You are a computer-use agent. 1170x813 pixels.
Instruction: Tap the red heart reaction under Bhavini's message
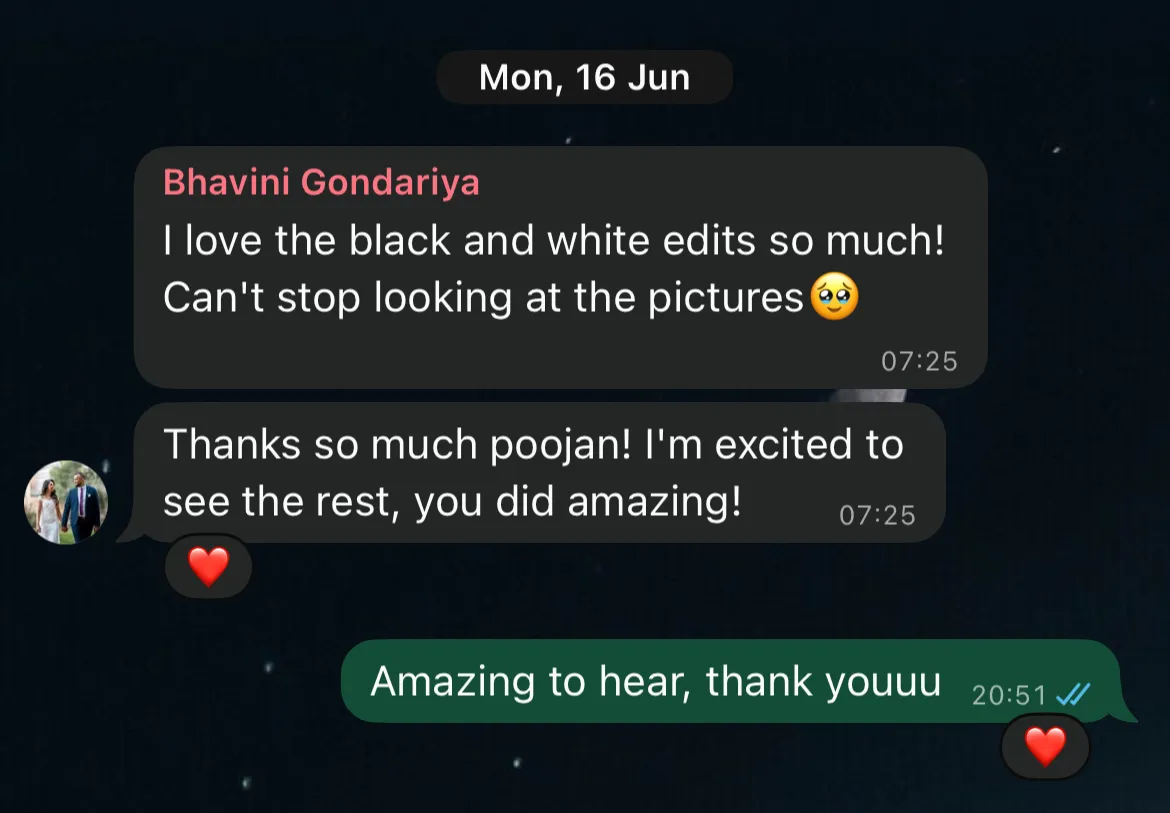tap(208, 566)
